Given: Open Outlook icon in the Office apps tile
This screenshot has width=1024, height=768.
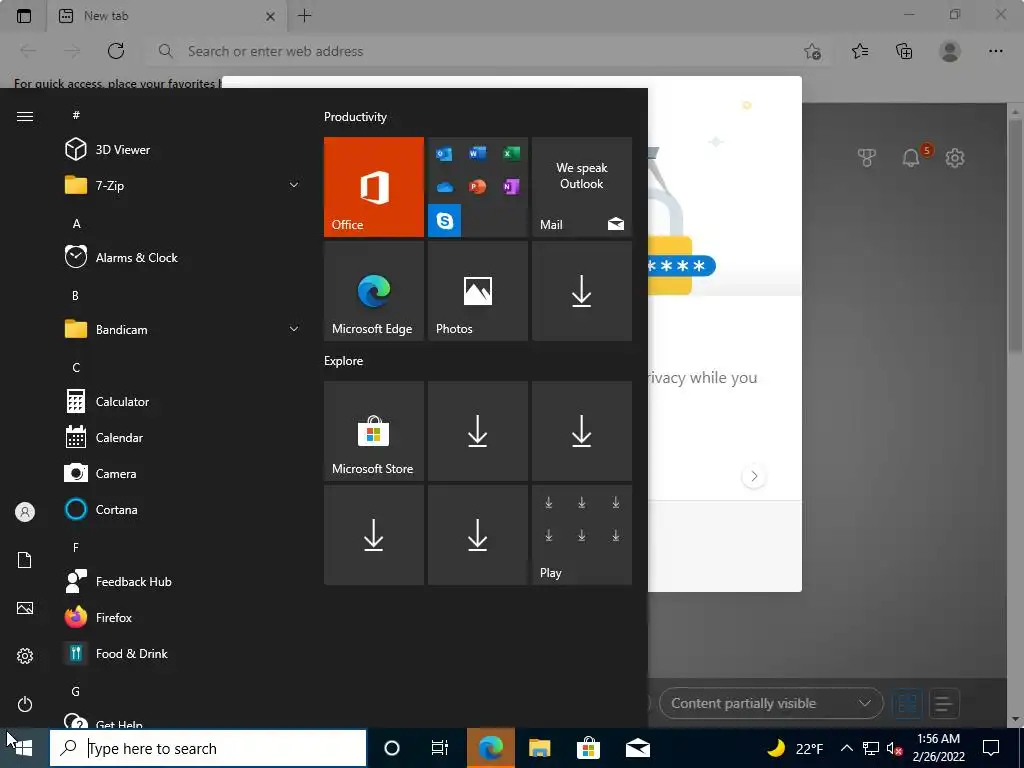Looking at the screenshot, I should [x=445, y=154].
